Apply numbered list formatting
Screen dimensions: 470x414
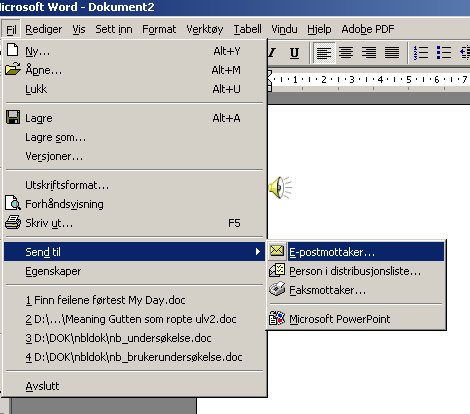click(x=421, y=53)
